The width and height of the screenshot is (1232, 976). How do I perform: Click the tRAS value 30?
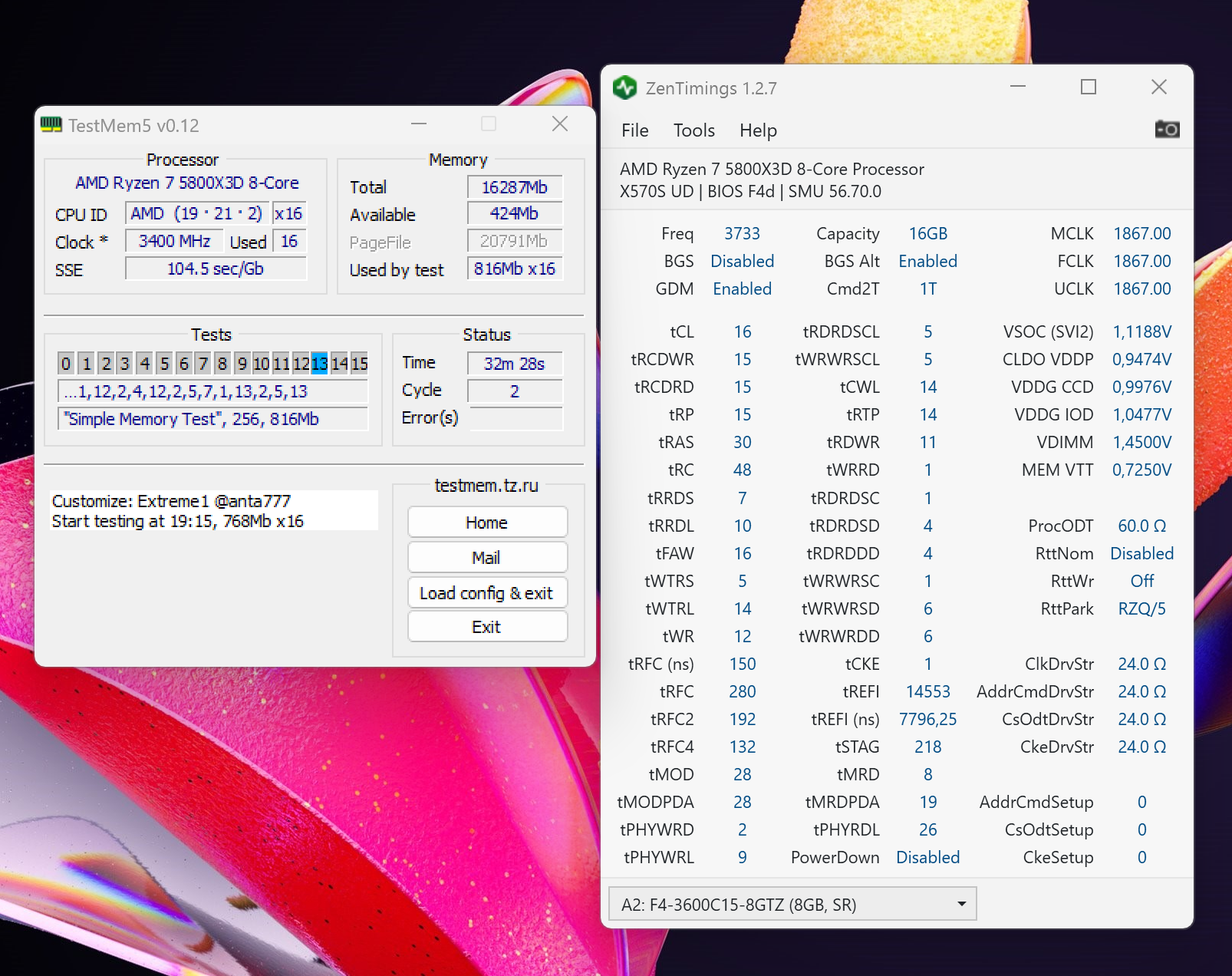[x=742, y=442]
